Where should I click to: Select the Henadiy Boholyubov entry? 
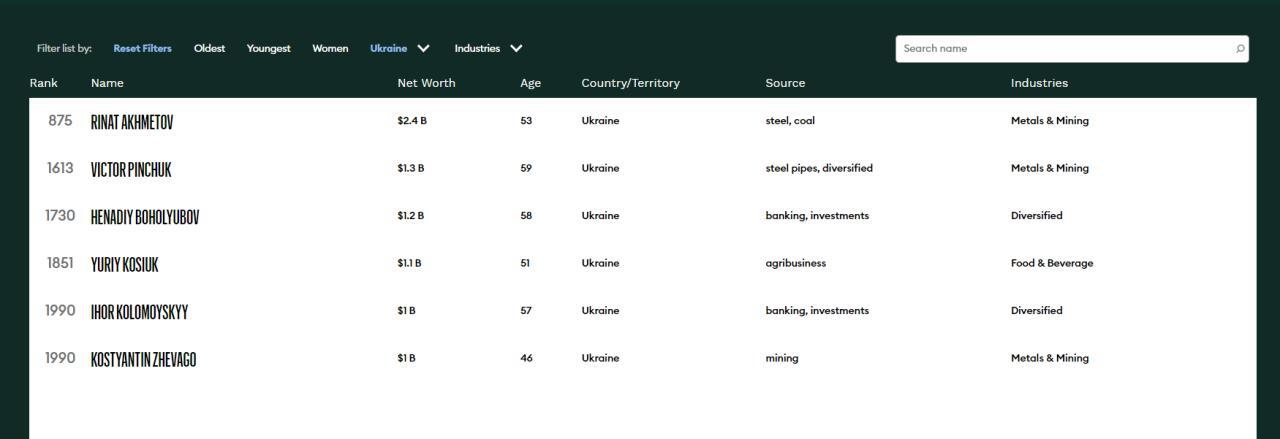coord(145,217)
